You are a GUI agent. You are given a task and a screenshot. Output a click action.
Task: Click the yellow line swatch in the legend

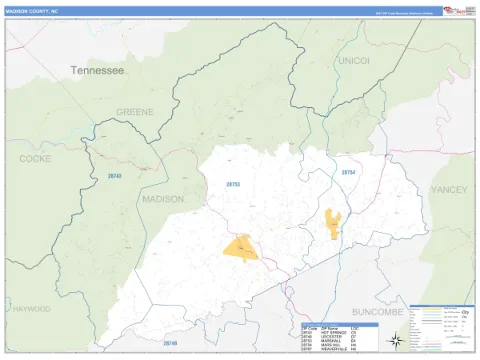pyautogui.click(x=432, y=309)
